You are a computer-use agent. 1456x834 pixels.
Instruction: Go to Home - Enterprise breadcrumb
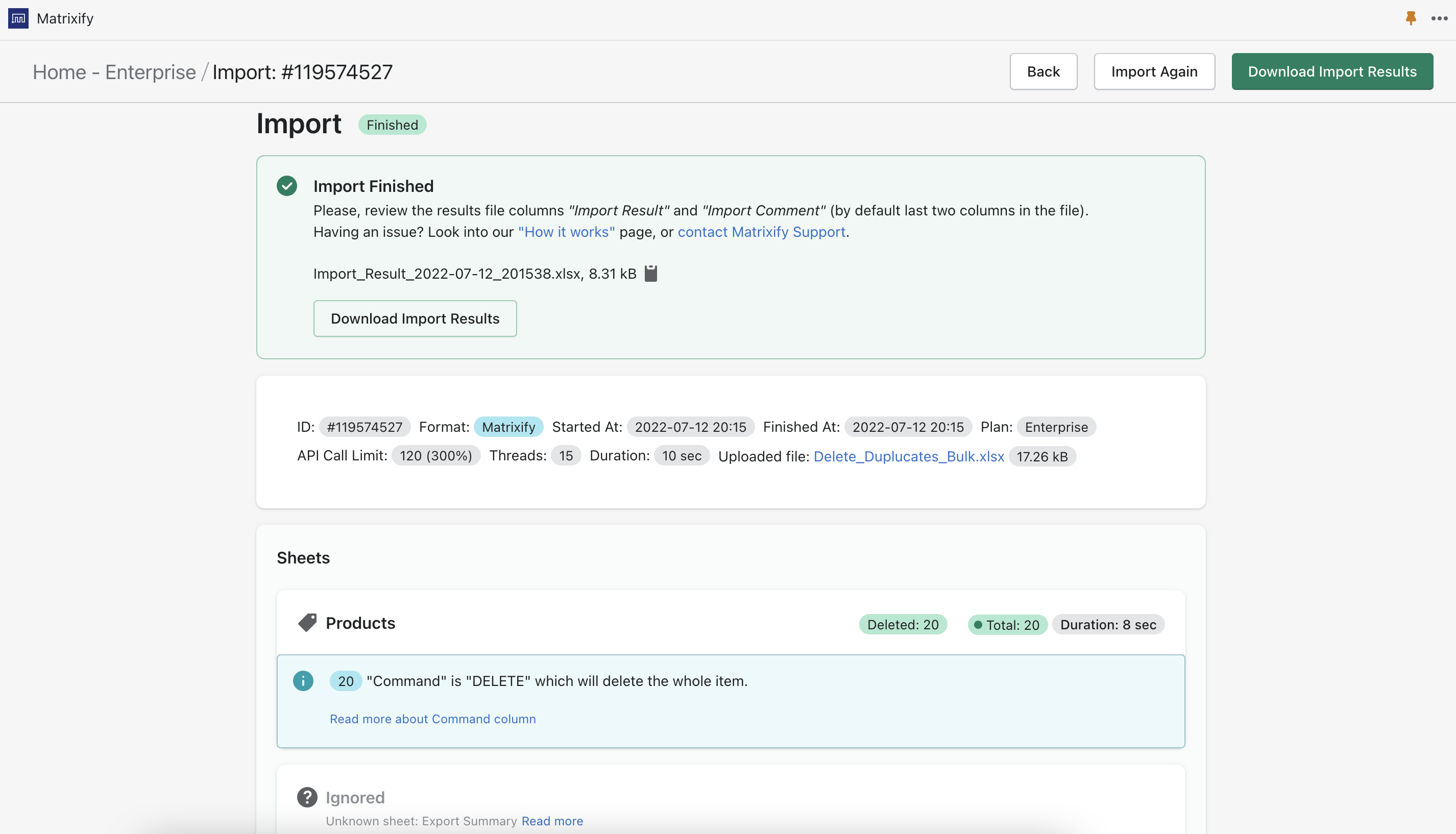tap(114, 72)
